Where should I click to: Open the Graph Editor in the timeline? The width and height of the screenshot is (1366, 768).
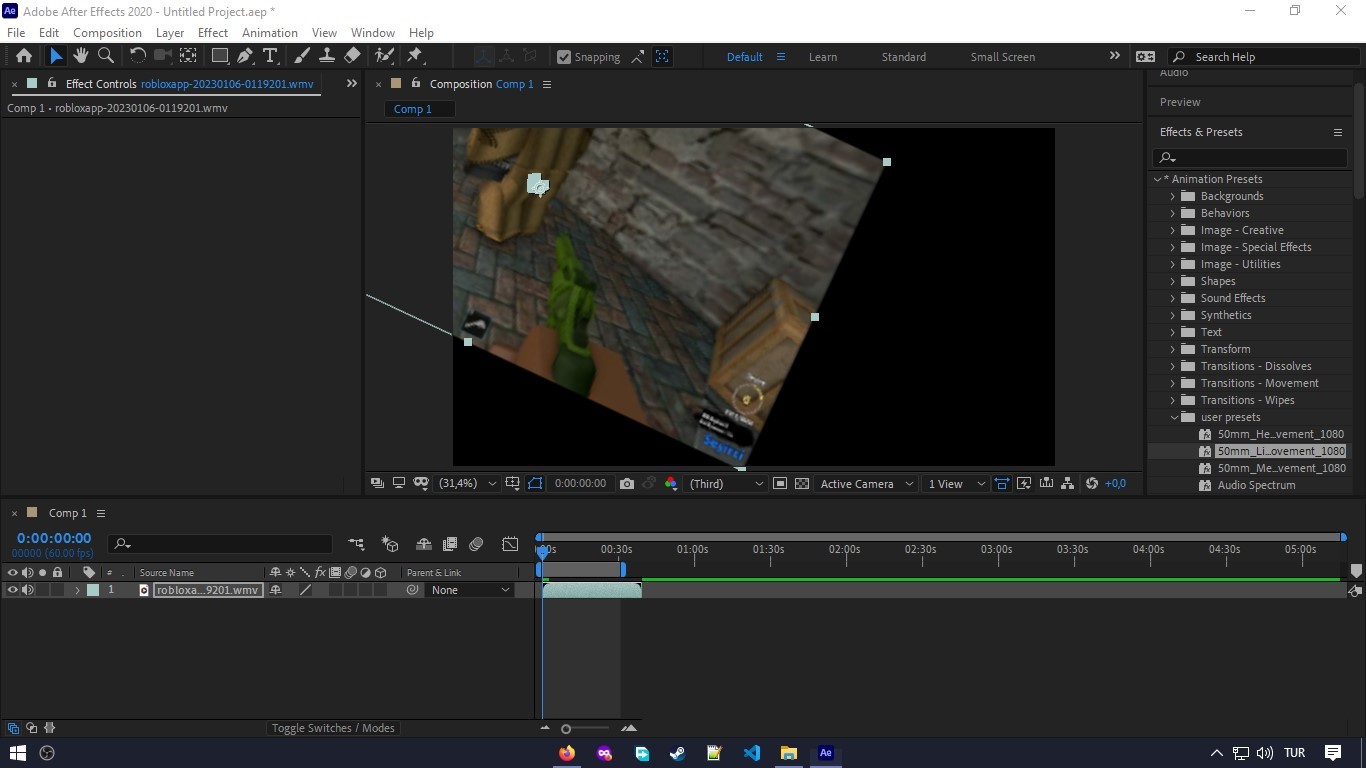tap(510, 544)
